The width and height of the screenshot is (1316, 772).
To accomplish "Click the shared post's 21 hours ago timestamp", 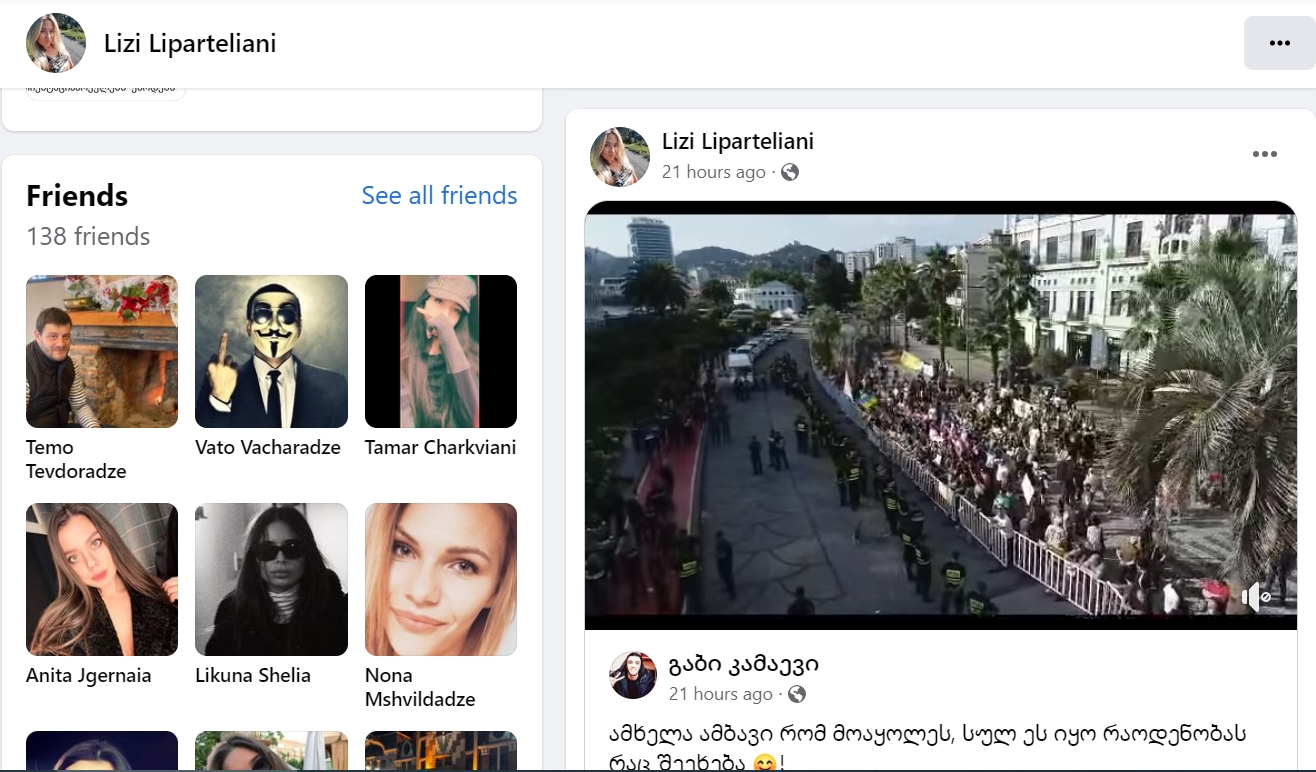I will click(x=721, y=694).
